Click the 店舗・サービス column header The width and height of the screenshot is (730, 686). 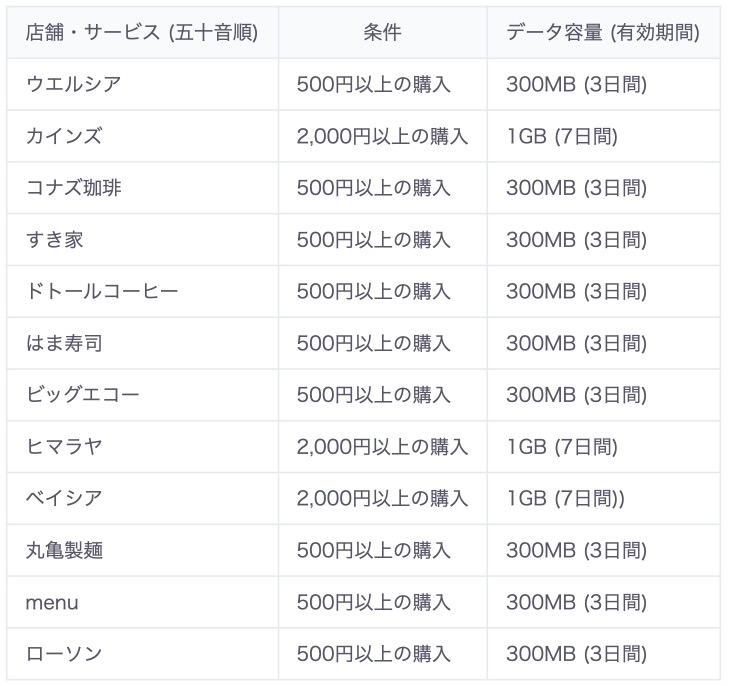(142, 32)
